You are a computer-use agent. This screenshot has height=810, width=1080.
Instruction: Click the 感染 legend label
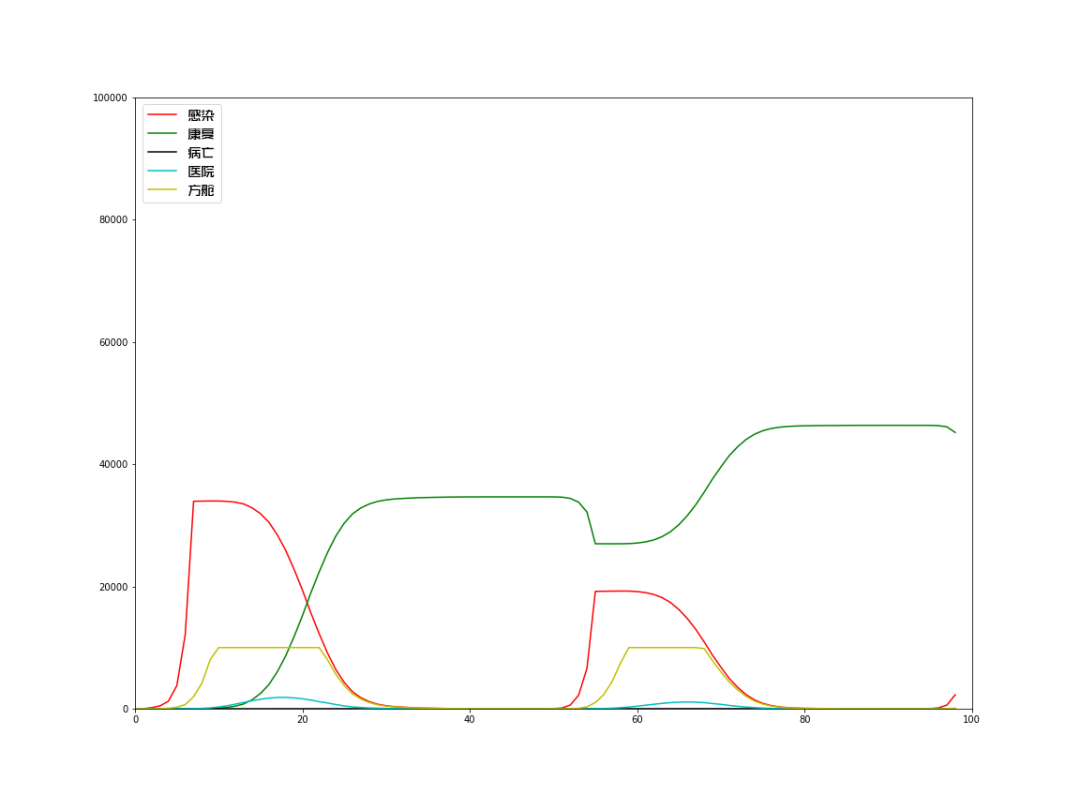pos(201,115)
